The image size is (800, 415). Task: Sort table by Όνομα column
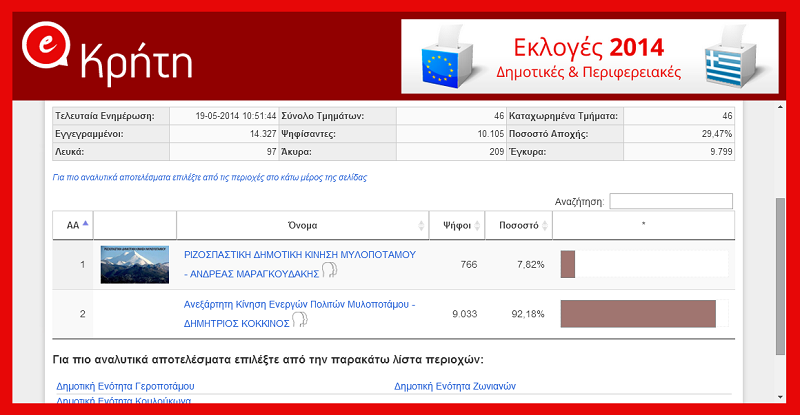click(302, 225)
